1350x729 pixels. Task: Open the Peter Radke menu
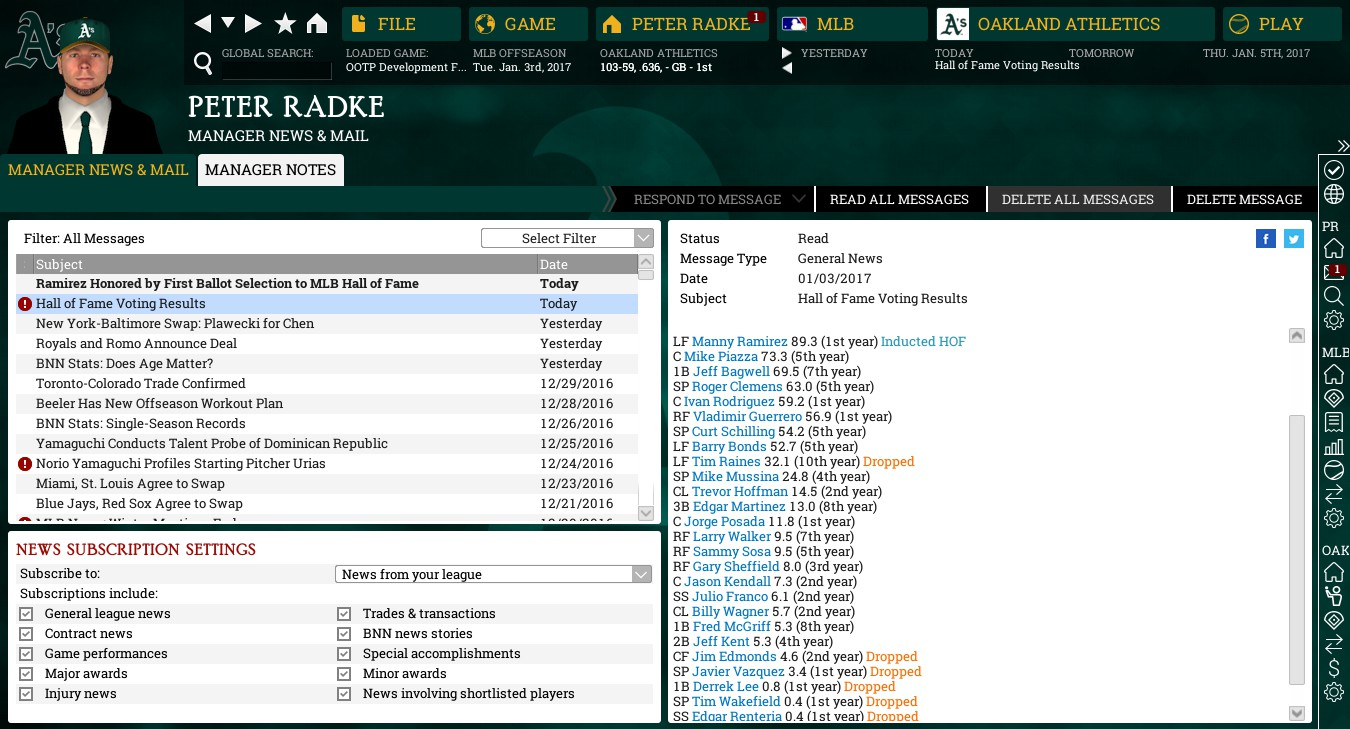[682, 24]
